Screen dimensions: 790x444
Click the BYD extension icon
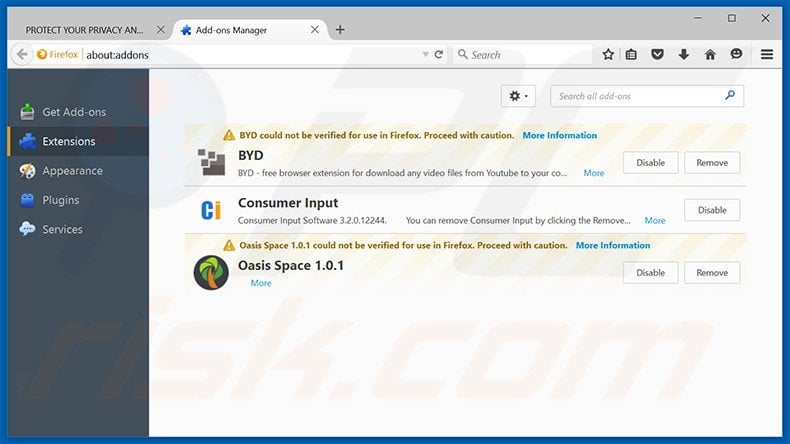pos(211,162)
